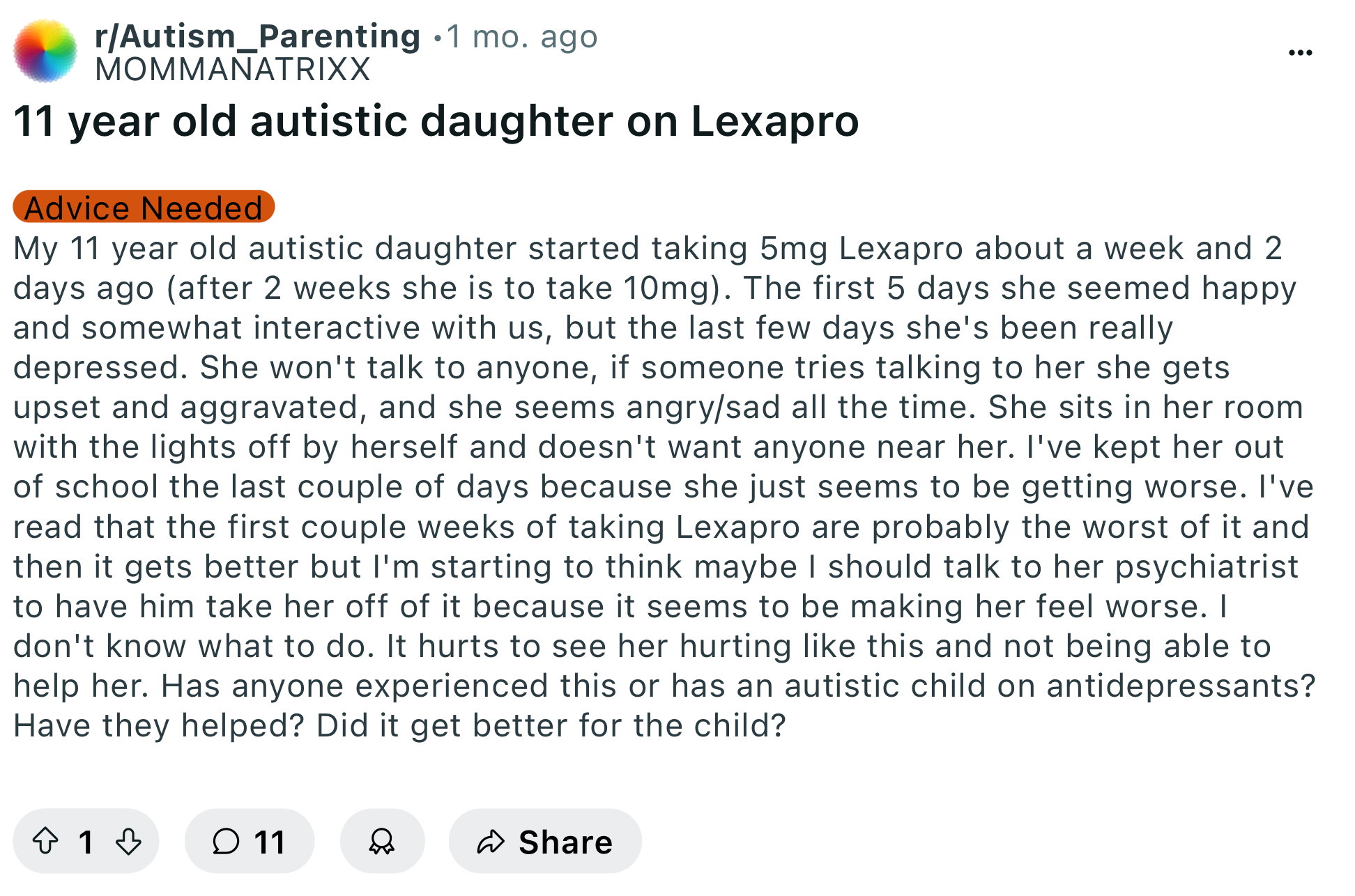
Task: Visit the r/Autism_Parenting subreddit link
Action: coord(257,36)
